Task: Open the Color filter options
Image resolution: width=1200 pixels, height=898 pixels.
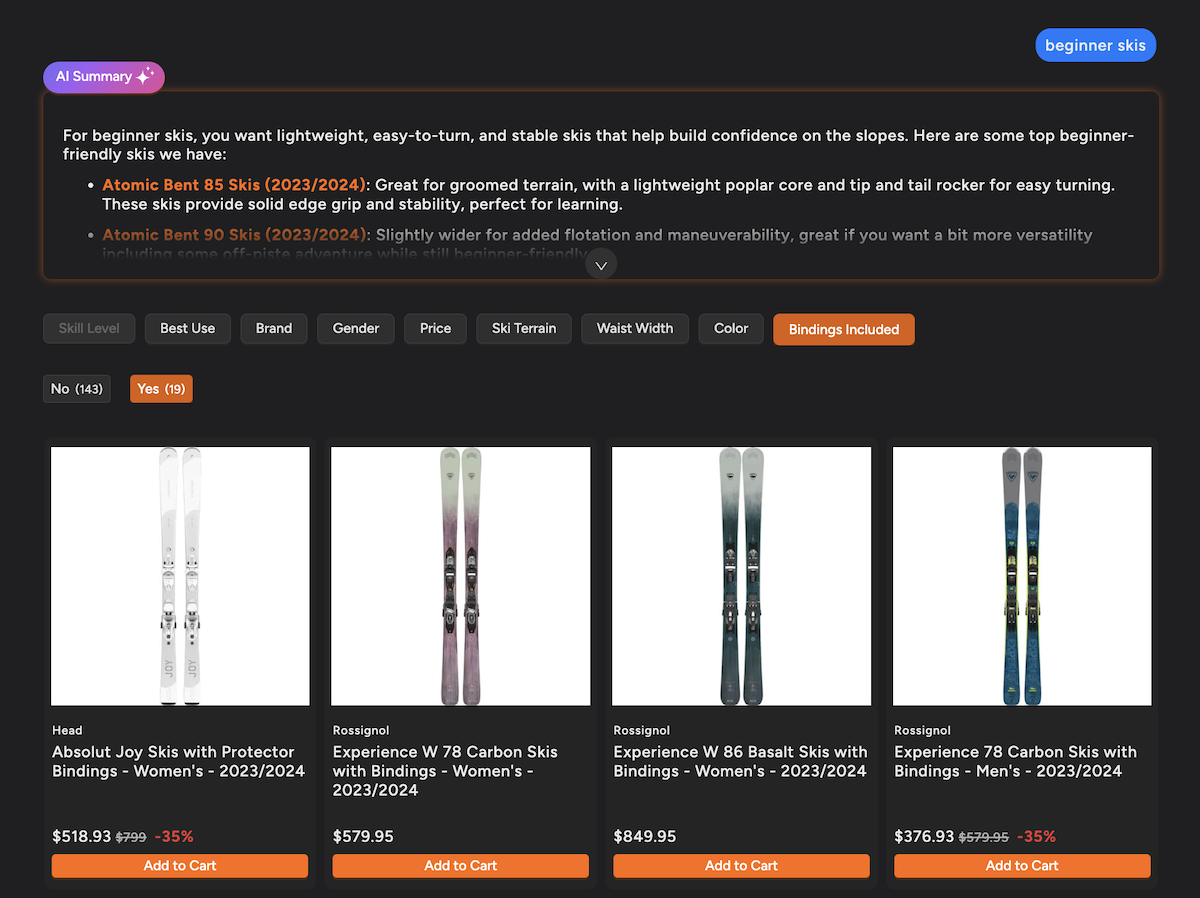Action: (x=730, y=329)
